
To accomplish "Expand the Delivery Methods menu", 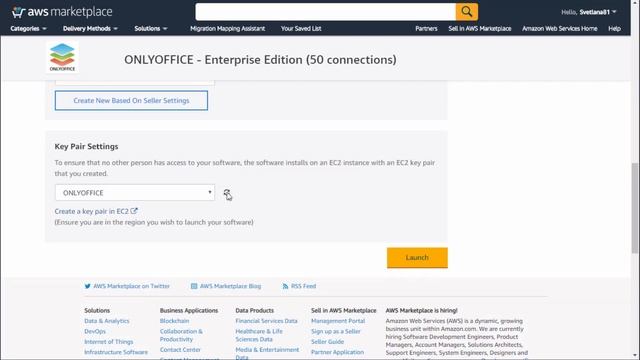I will click(90, 29).
